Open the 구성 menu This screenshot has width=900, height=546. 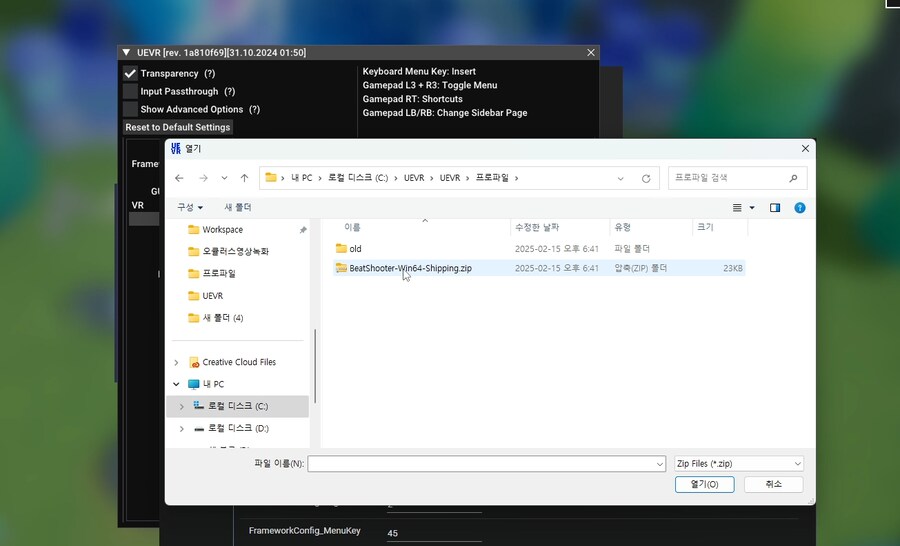(190, 207)
